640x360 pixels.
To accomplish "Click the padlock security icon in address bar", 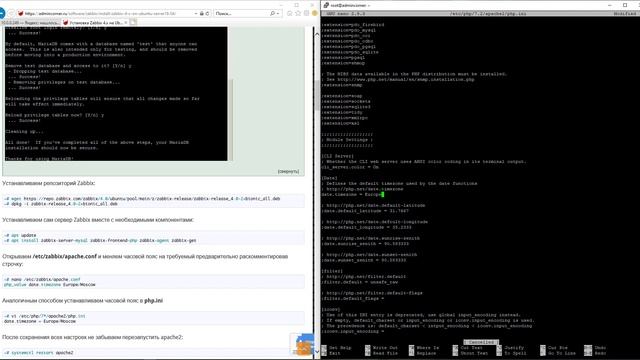I will tap(202, 13).
